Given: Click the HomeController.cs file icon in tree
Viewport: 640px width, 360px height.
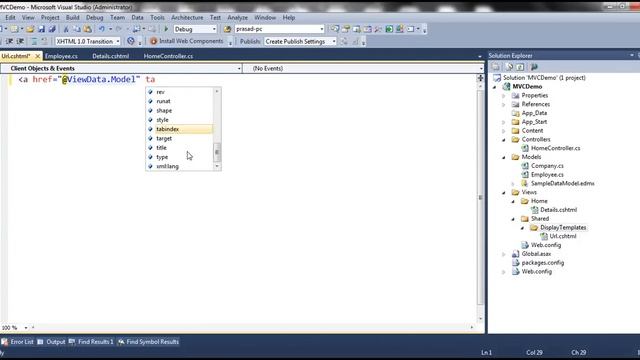Looking at the screenshot, I should (x=525, y=148).
